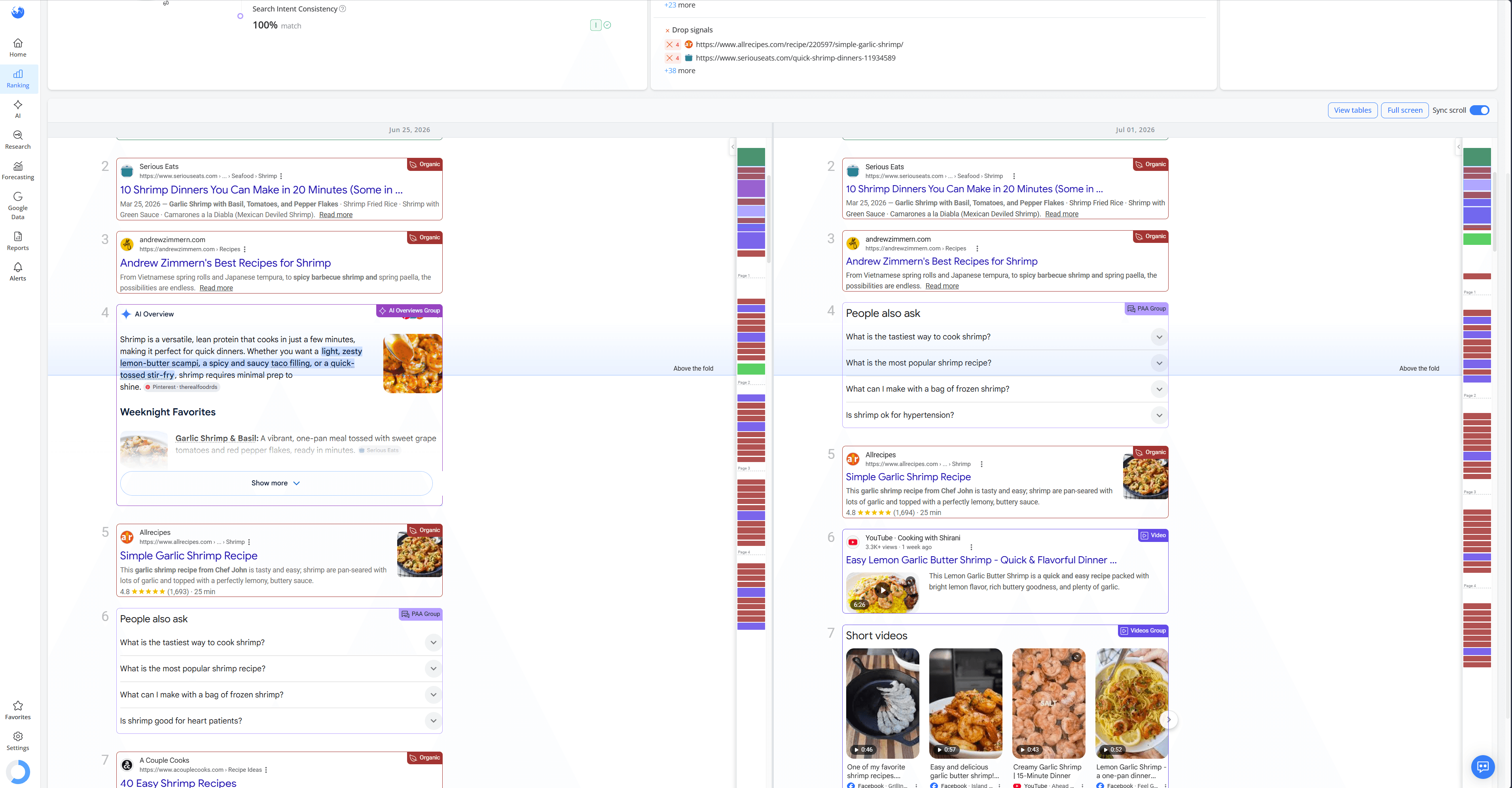Click the three-dot menu beside A Couple Cooks result

click(x=266, y=770)
